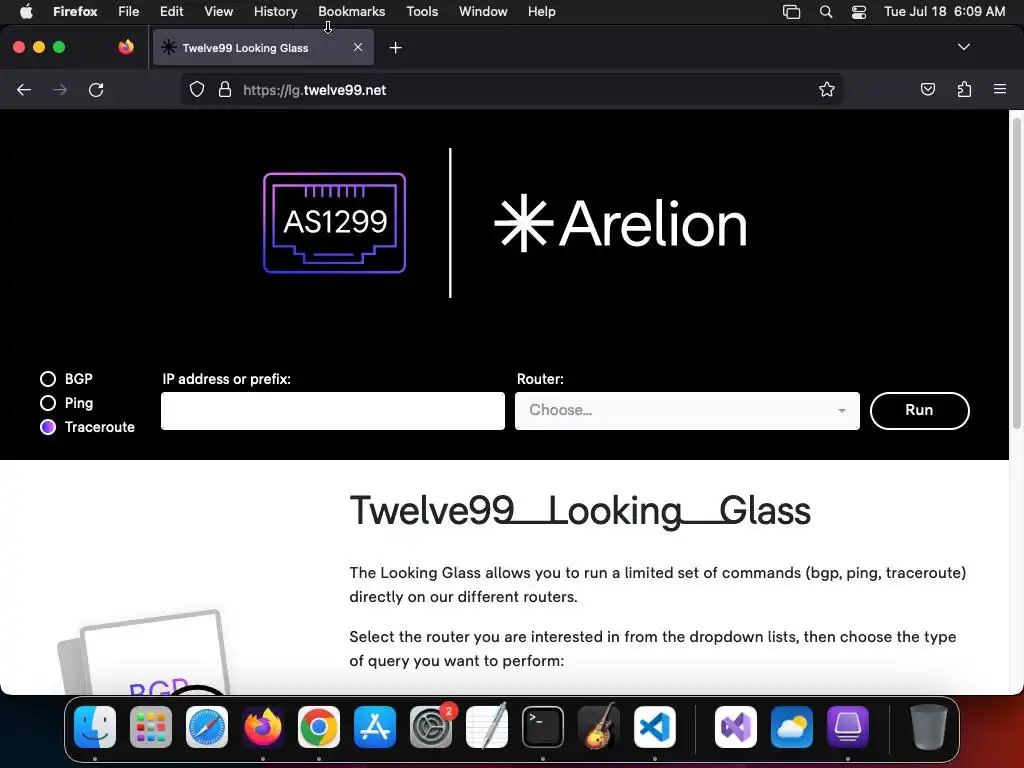Open the View menu
The image size is (1024, 768).
218,11
